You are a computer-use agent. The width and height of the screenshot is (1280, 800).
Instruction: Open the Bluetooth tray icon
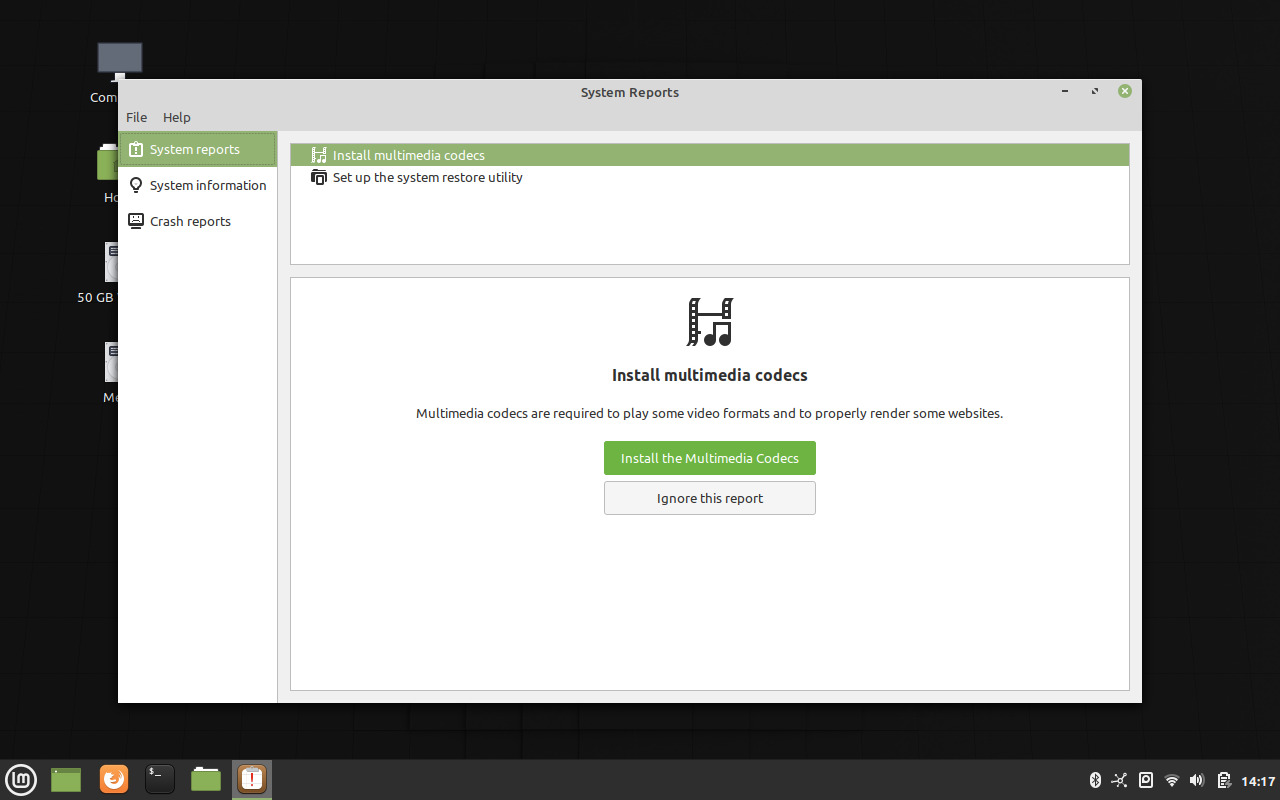click(x=1094, y=780)
